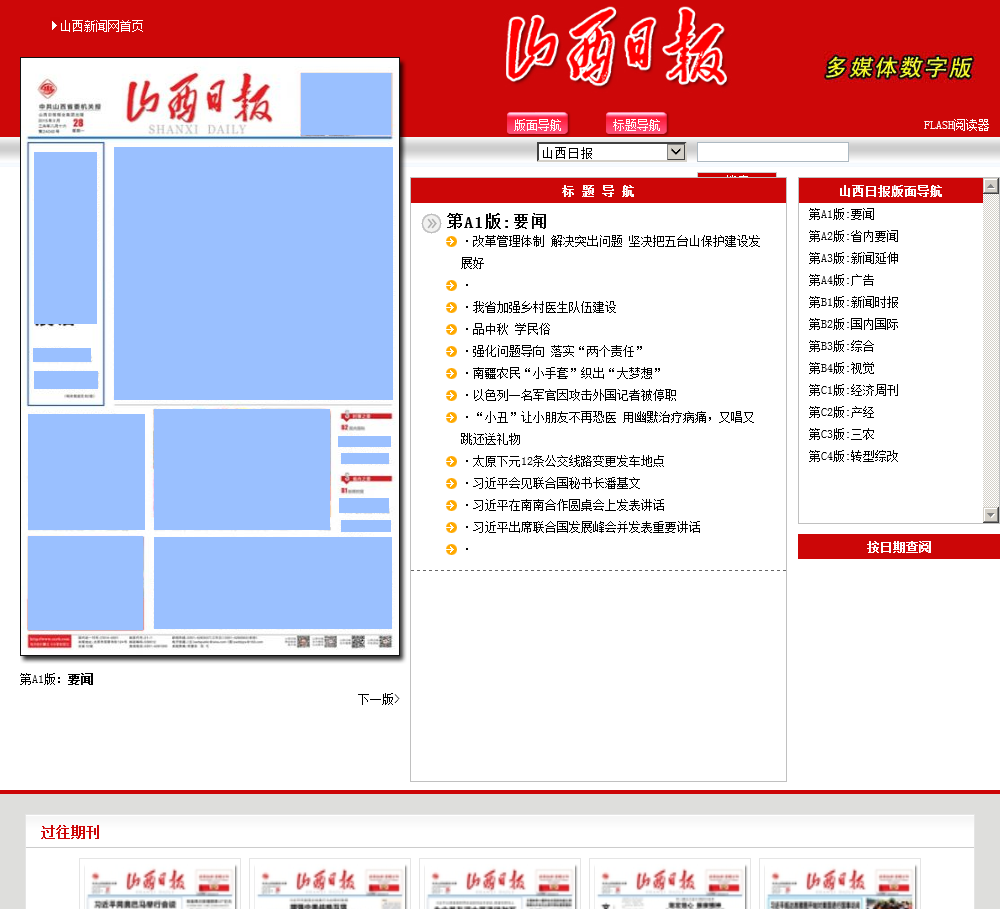Click bottom-right article region on newspaper preview

(273, 583)
